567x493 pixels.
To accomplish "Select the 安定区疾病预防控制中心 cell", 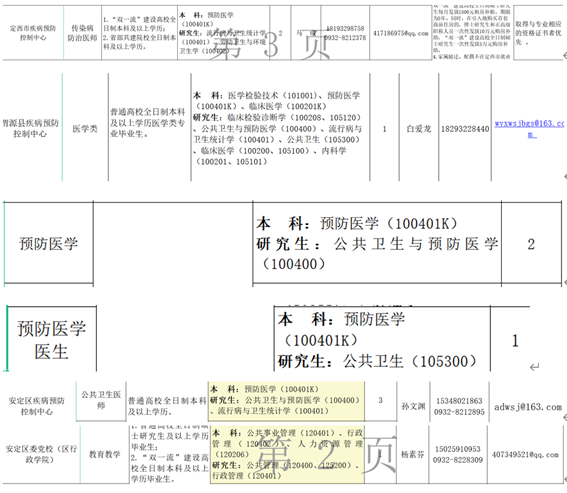I will (x=37, y=406).
